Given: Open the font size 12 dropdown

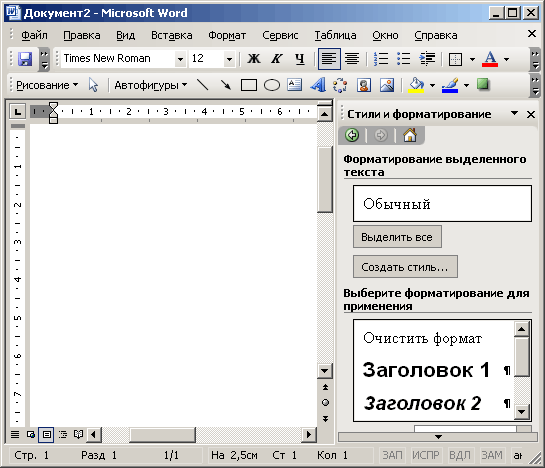Looking at the screenshot, I should (x=229, y=59).
